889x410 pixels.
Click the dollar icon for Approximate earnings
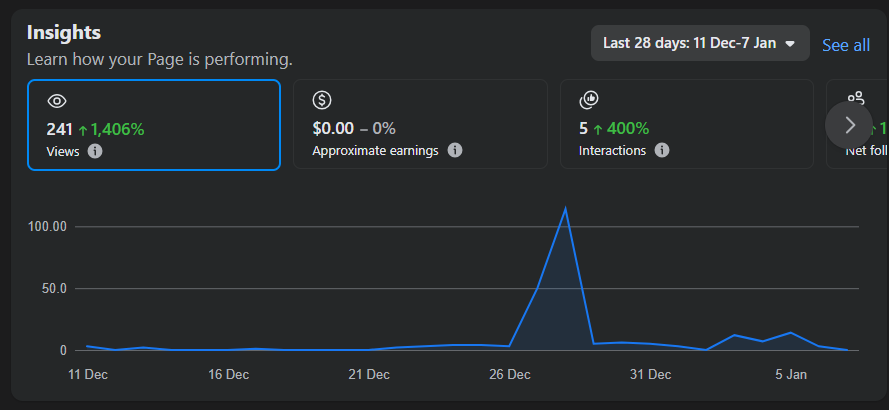click(x=322, y=100)
